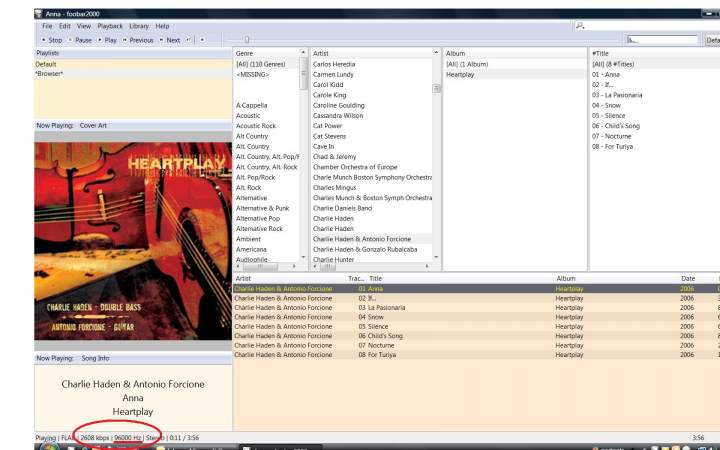Click the random playback icon after Next
The width and height of the screenshot is (720, 450).
point(188,40)
